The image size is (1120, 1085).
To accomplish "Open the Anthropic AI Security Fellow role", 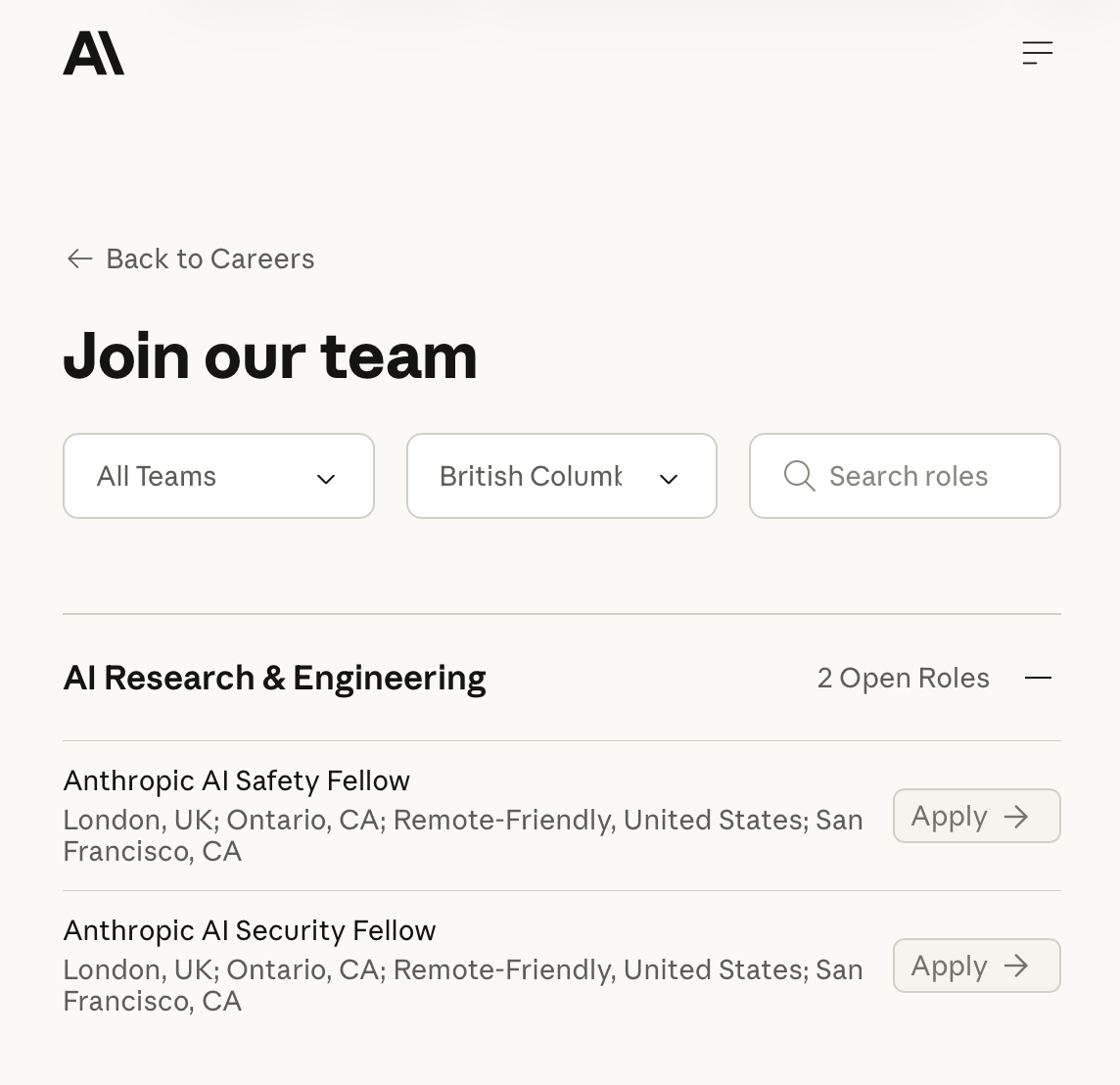I will tap(250, 930).
